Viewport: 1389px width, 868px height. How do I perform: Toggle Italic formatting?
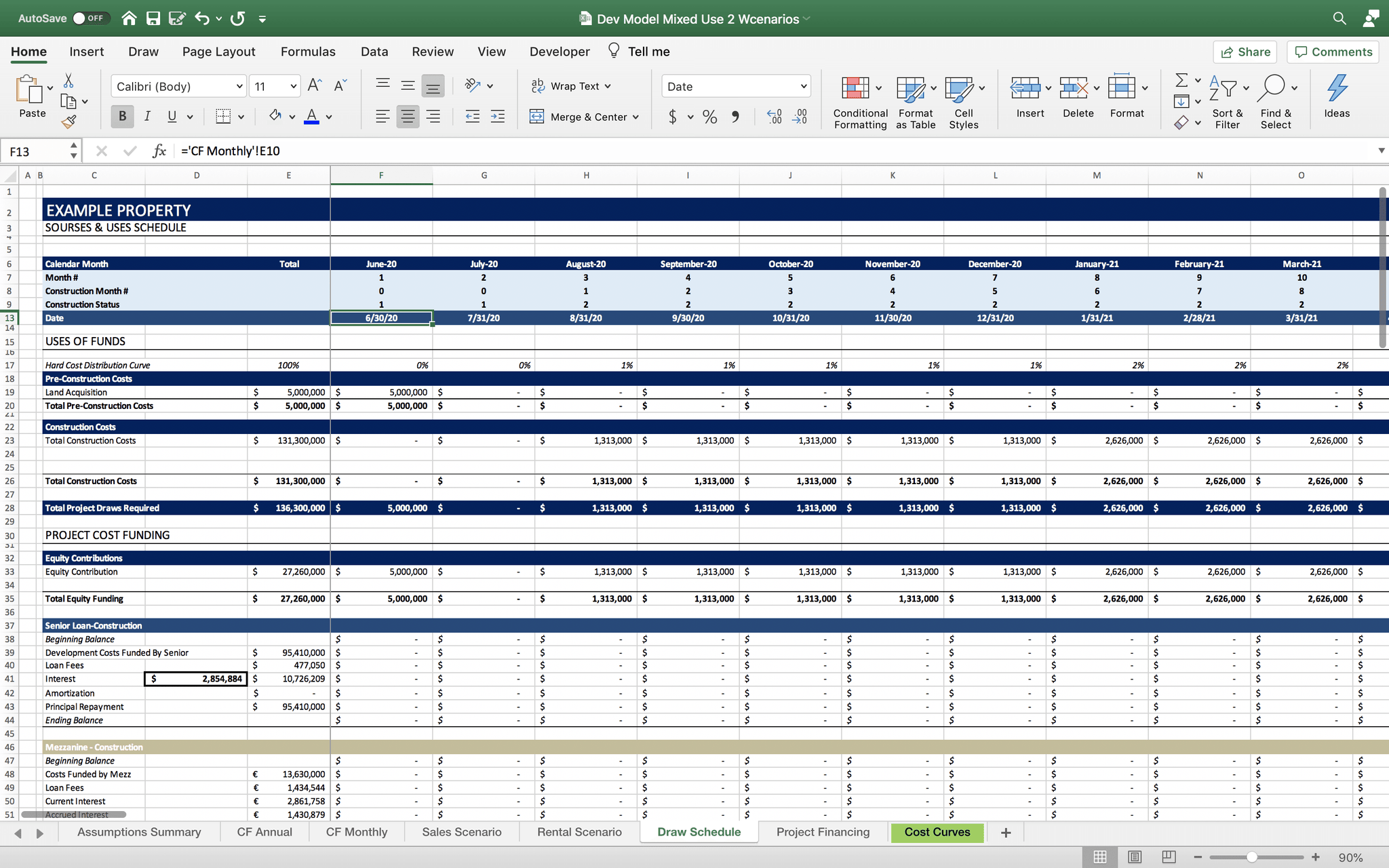(x=147, y=117)
